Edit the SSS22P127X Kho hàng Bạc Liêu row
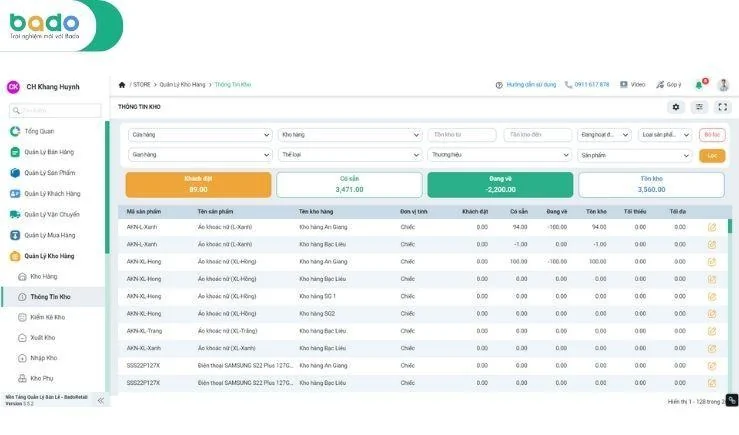Image resolution: width=739 pixels, height=435 pixels. (712, 383)
